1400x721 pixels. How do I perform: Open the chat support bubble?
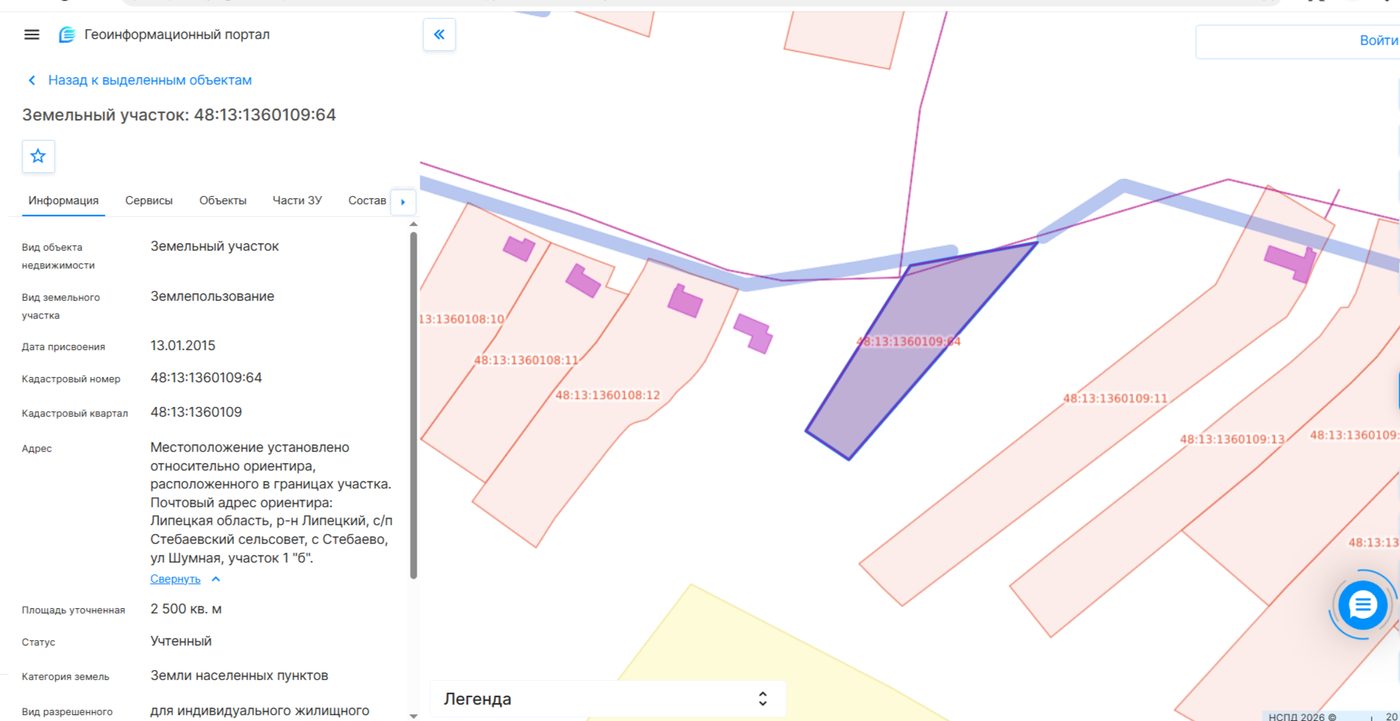1363,604
